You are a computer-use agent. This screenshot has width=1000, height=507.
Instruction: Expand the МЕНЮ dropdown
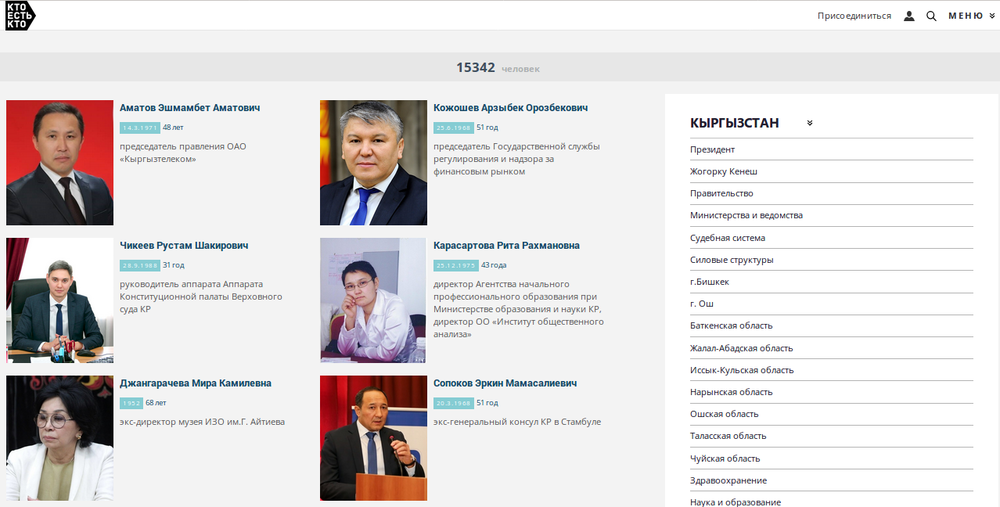[x=971, y=16]
